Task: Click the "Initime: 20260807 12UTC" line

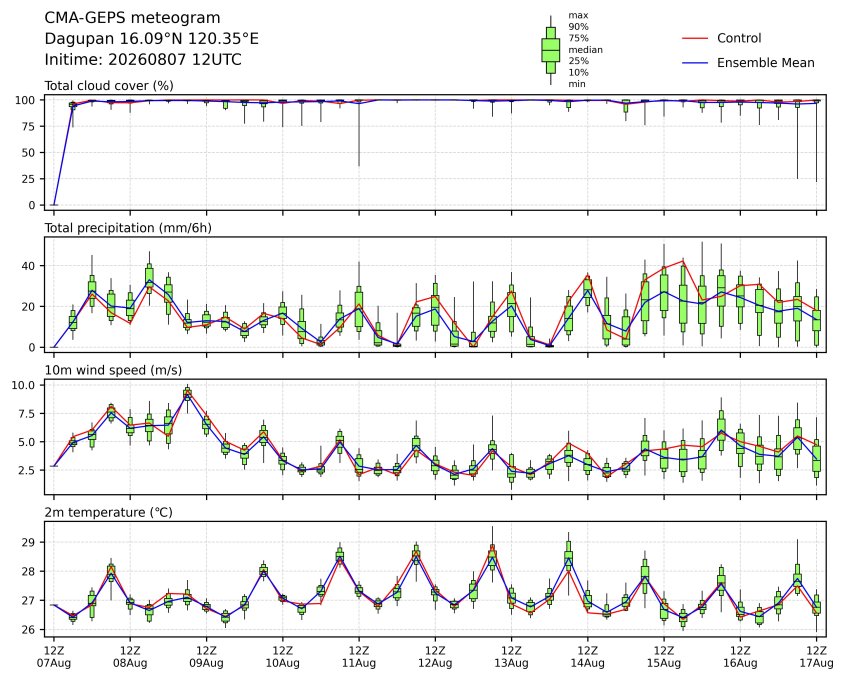Action: coord(143,59)
